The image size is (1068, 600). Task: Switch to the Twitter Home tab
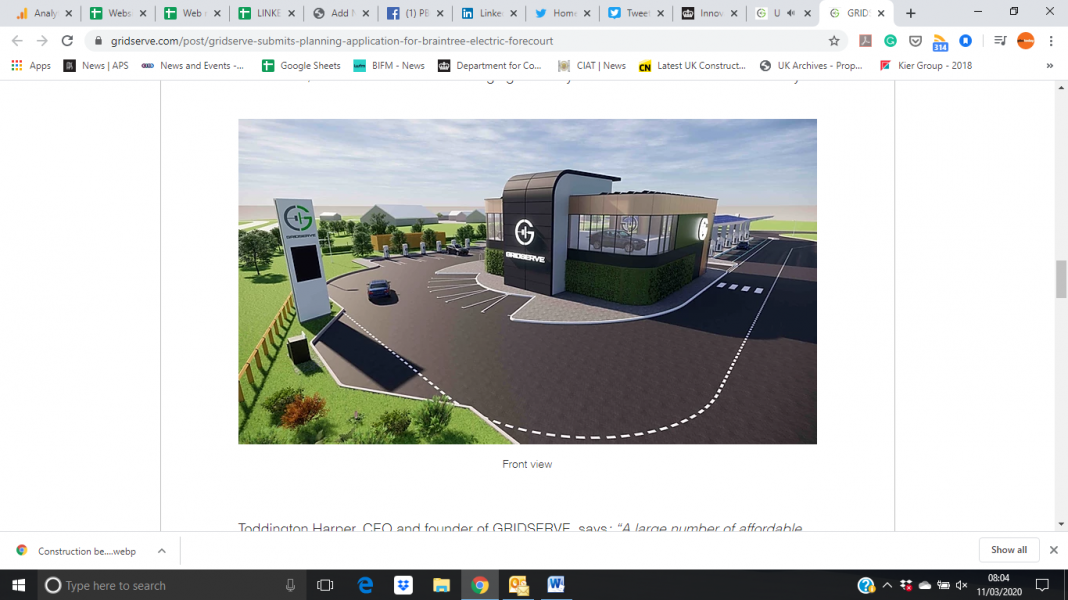point(563,14)
